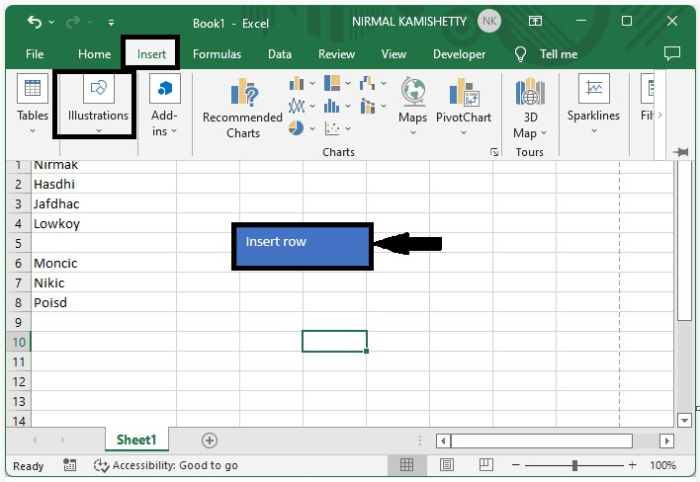The height and width of the screenshot is (482, 700).
Task: Click the grayed-out Redo arrow
Action: 73,21
